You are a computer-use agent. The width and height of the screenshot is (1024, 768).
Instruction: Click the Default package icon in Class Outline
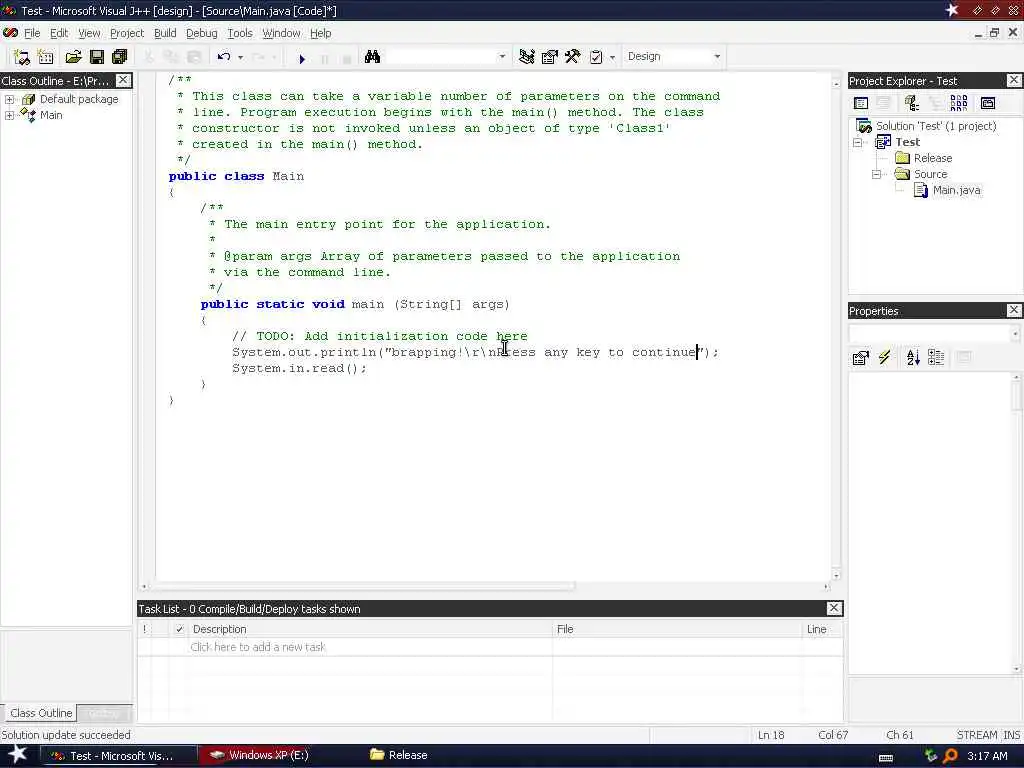(28, 99)
